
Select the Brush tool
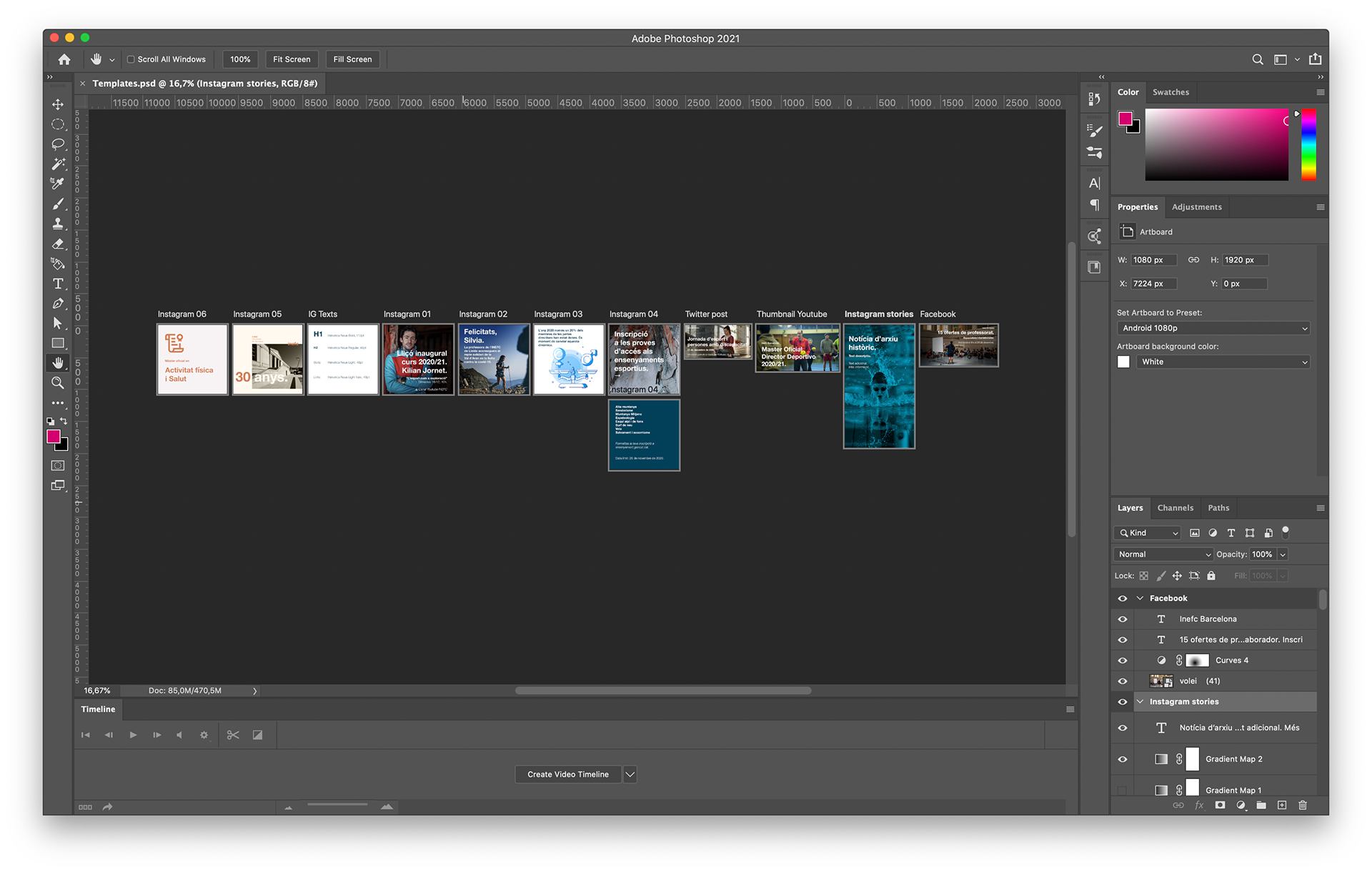(x=58, y=204)
